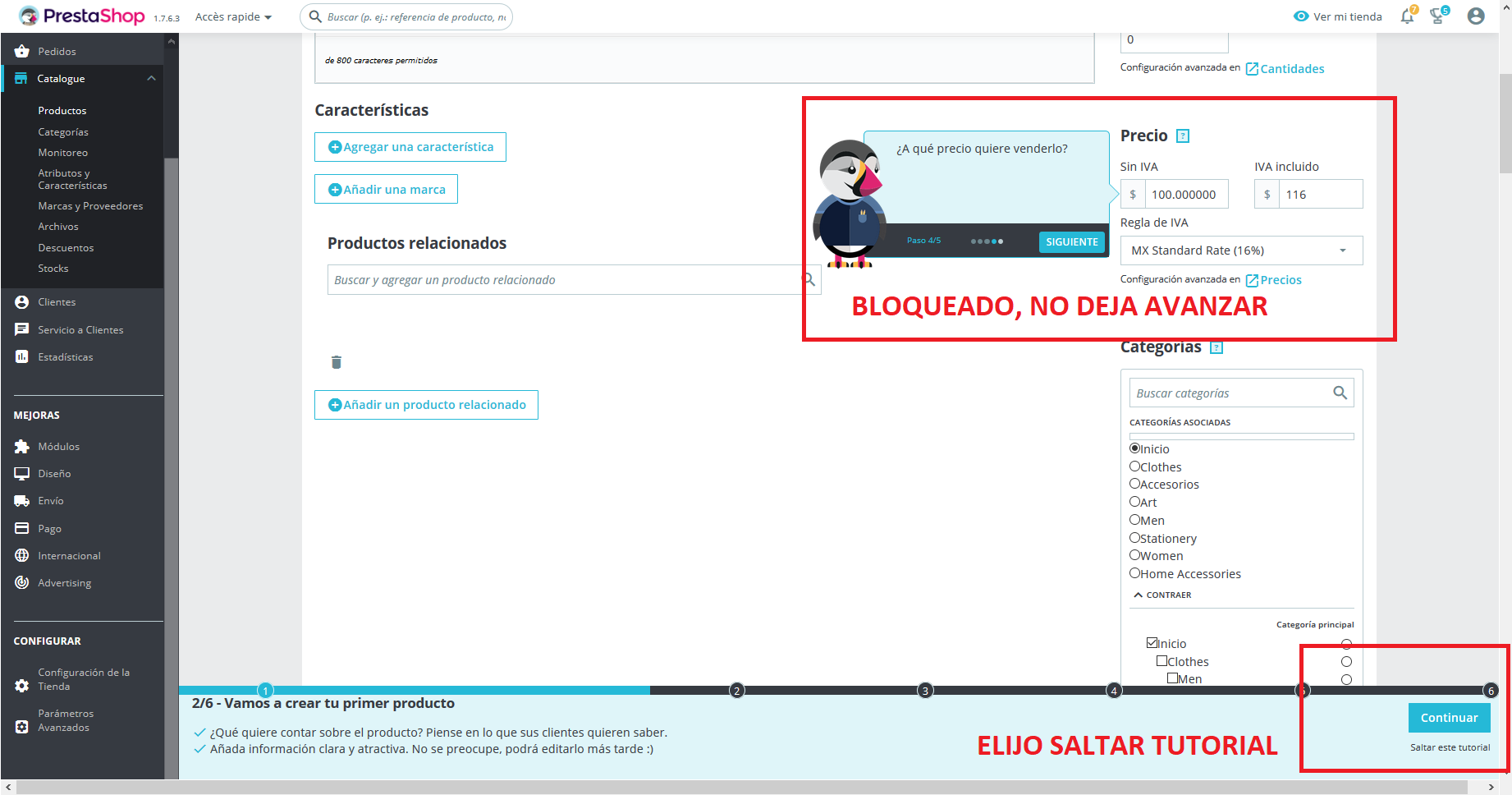Screen dimensions: 1512x795
Task: Click the Advertising target icon
Action: pyautogui.click(x=22, y=582)
